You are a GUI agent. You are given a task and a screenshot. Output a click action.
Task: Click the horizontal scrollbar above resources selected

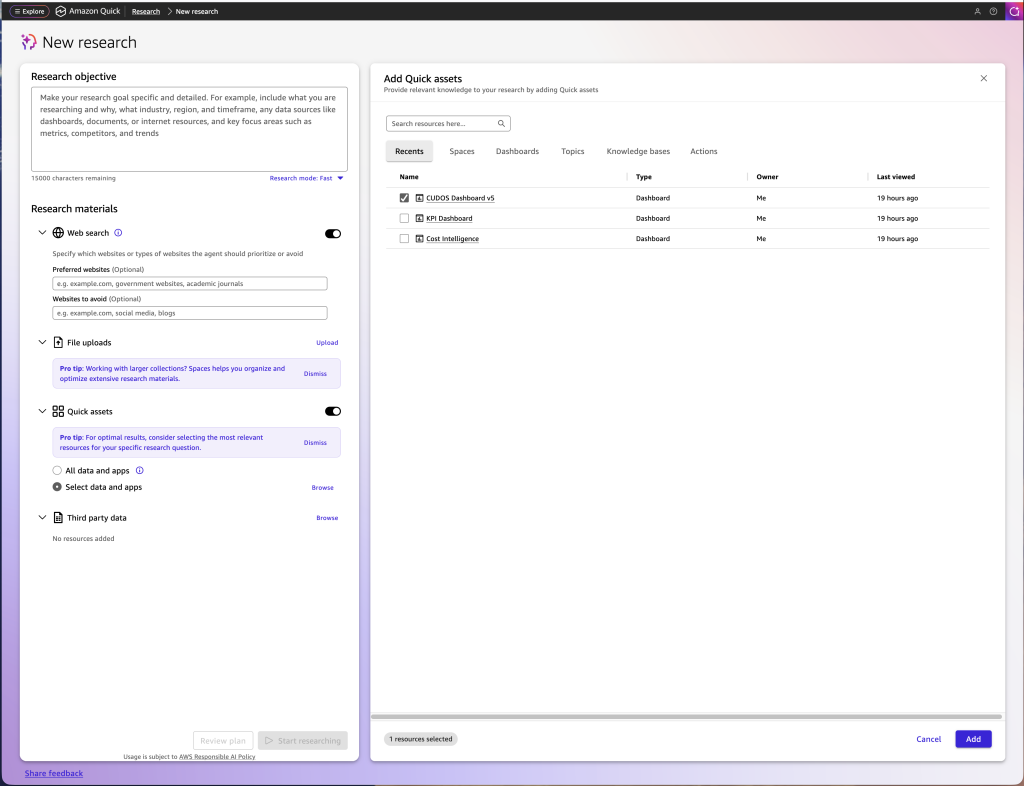686,717
